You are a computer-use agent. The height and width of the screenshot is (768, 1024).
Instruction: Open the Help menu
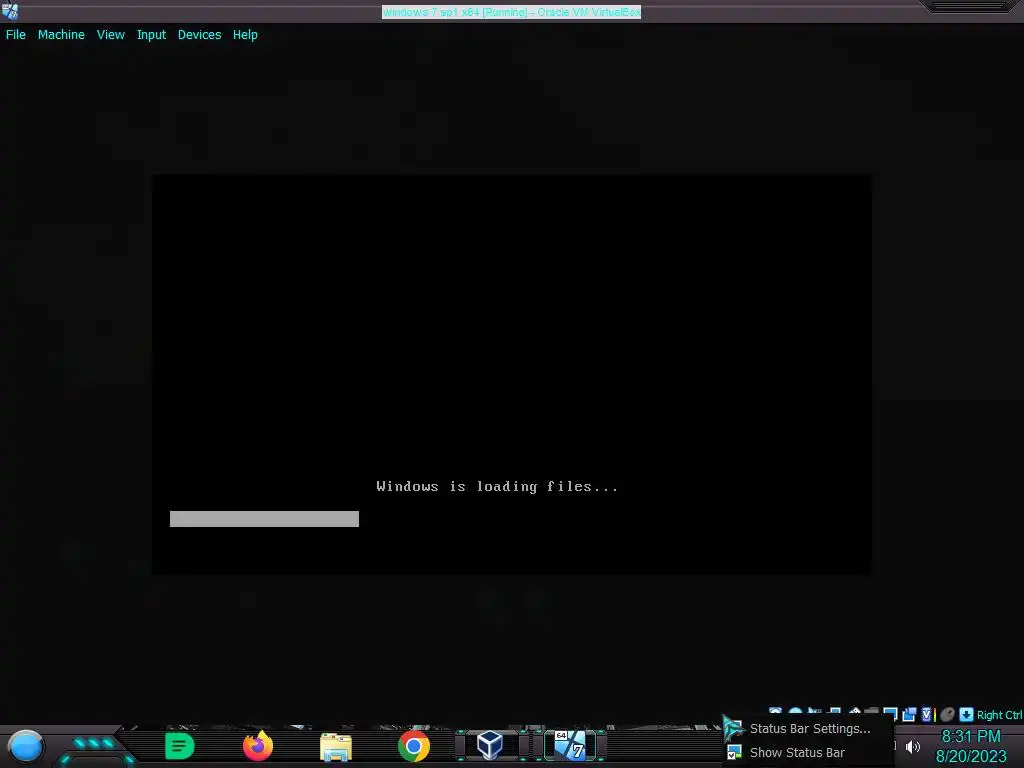(x=245, y=35)
